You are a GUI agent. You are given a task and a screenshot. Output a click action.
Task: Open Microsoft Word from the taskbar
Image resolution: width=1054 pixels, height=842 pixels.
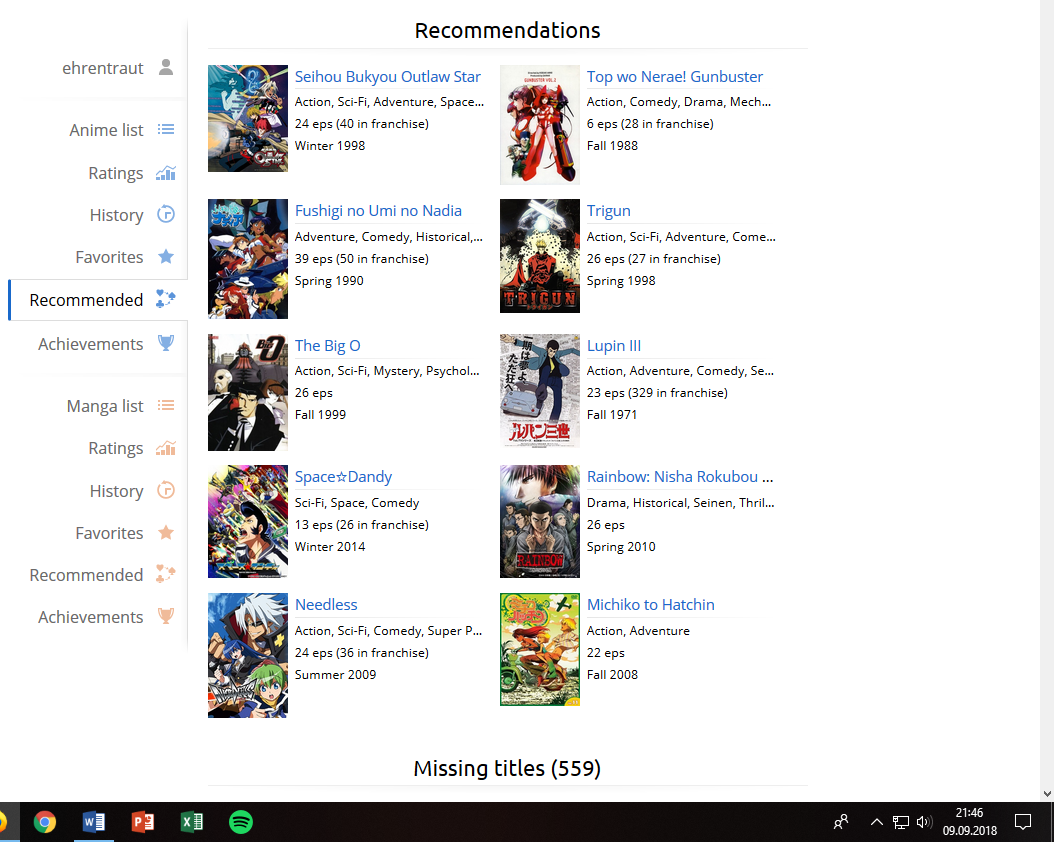[x=93, y=822]
